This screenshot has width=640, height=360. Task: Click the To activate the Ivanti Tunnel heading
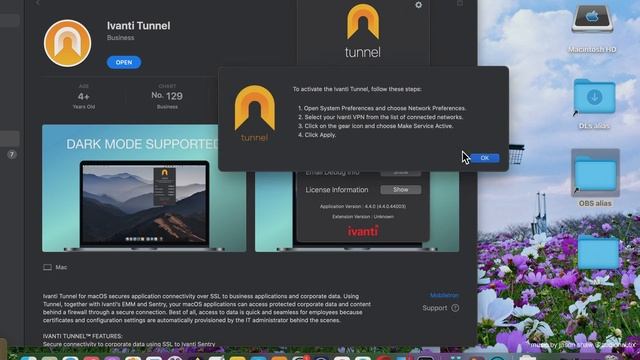[x=357, y=89]
